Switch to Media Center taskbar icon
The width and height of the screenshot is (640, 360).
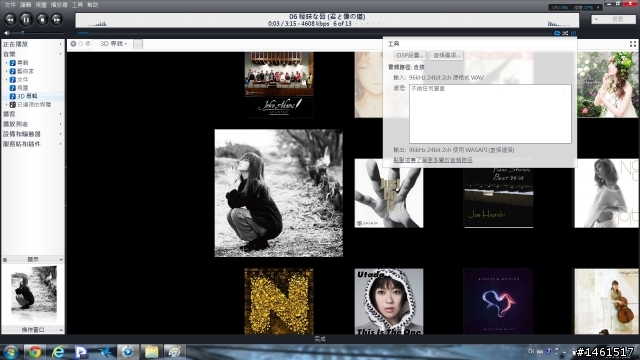[128, 351]
